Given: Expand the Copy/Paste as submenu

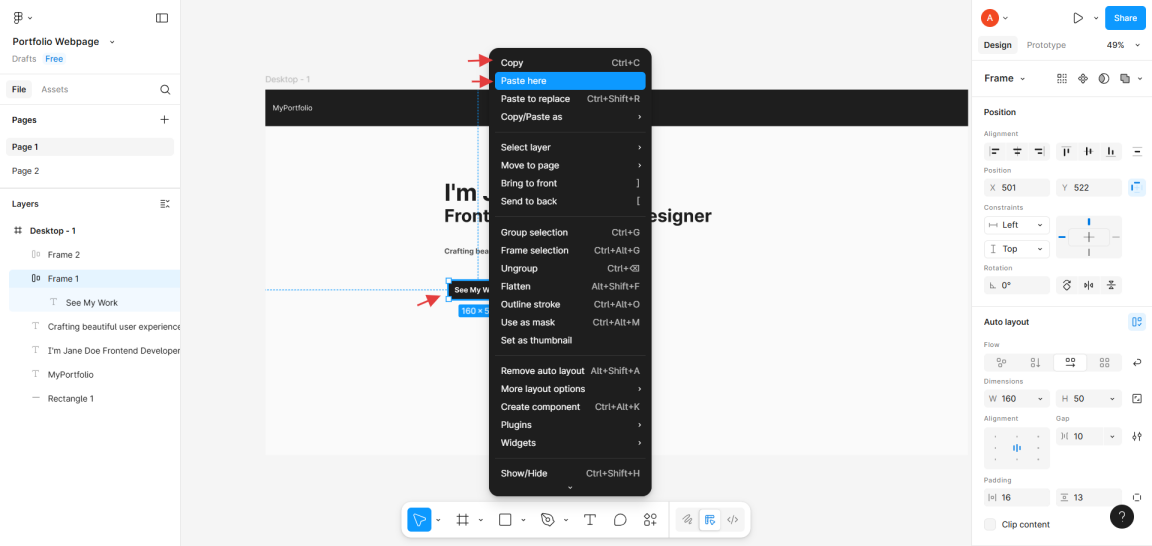Looking at the screenshot, I should click(570, 117).
